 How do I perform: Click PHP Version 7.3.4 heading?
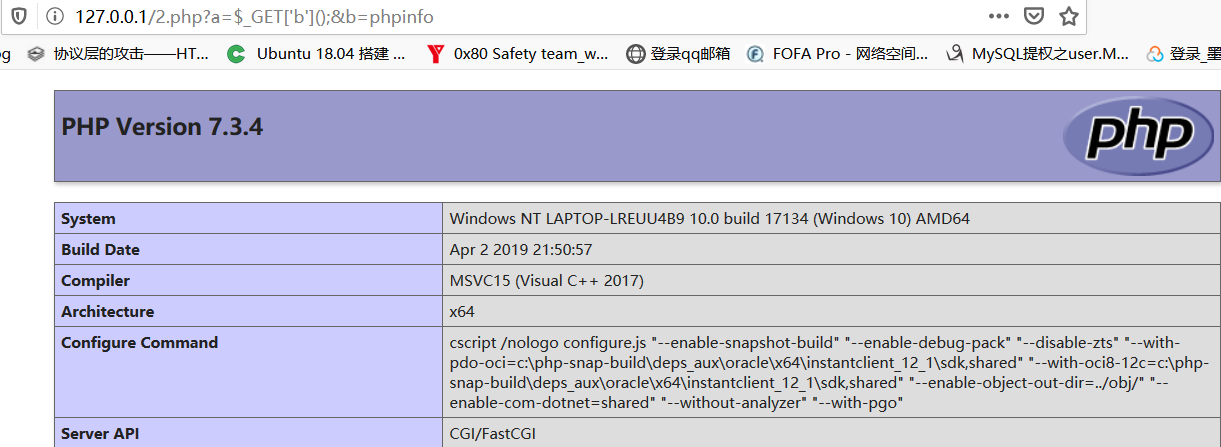162,127
